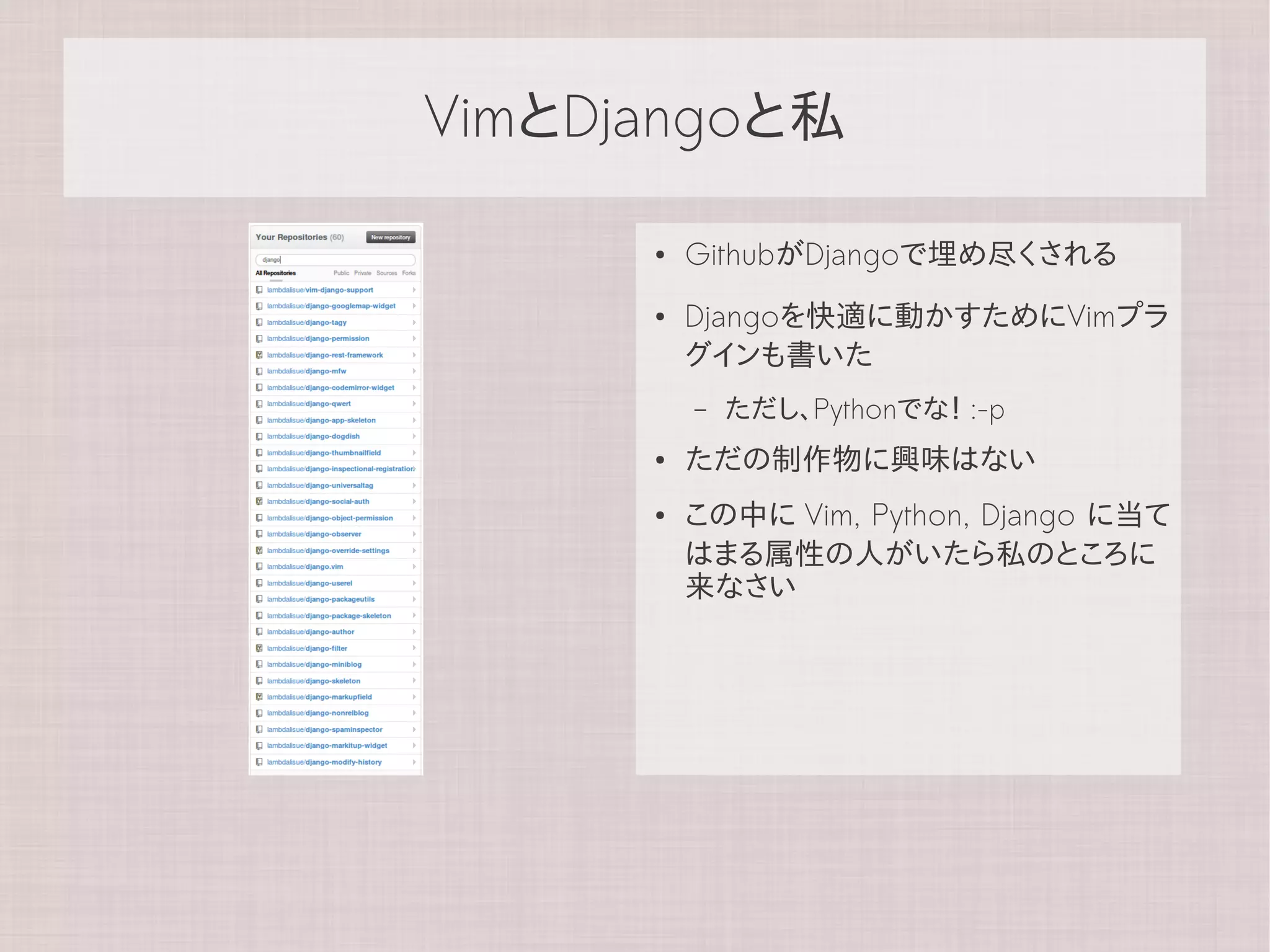Switch to the Private repositories filter
Image resolution: width=1270 pixels, height=952 pixels.
[x=363, y=273]
